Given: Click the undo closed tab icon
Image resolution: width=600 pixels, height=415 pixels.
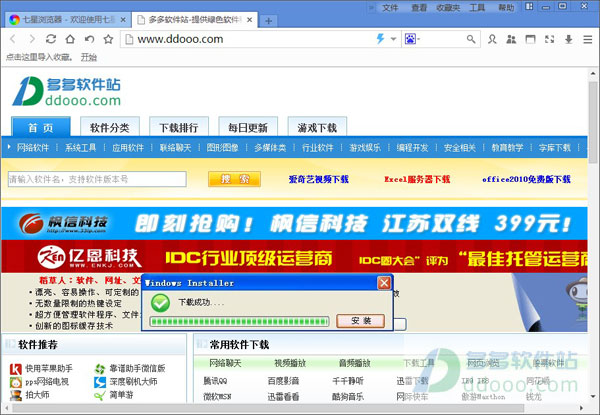Looking at the screenshot, I should click(x=89, y=39).
